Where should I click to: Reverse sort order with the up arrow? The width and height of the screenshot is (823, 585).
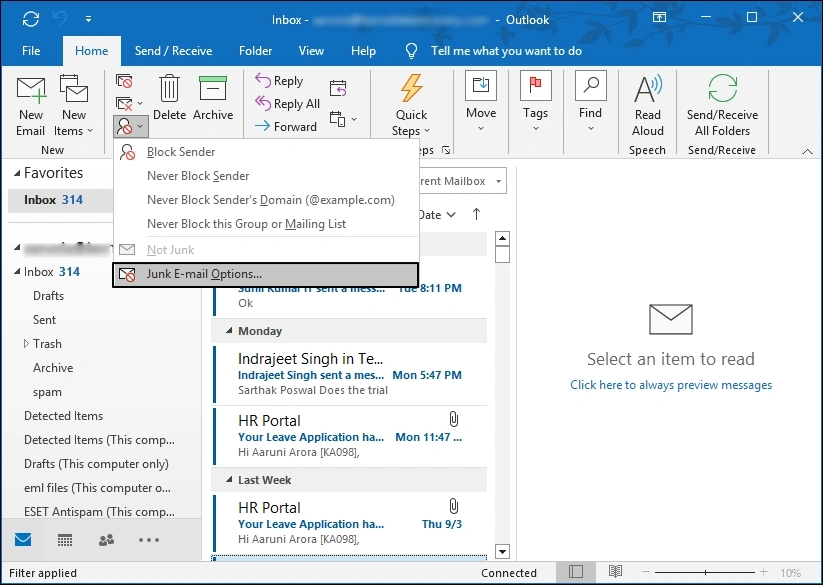click(x=476, y=214)
